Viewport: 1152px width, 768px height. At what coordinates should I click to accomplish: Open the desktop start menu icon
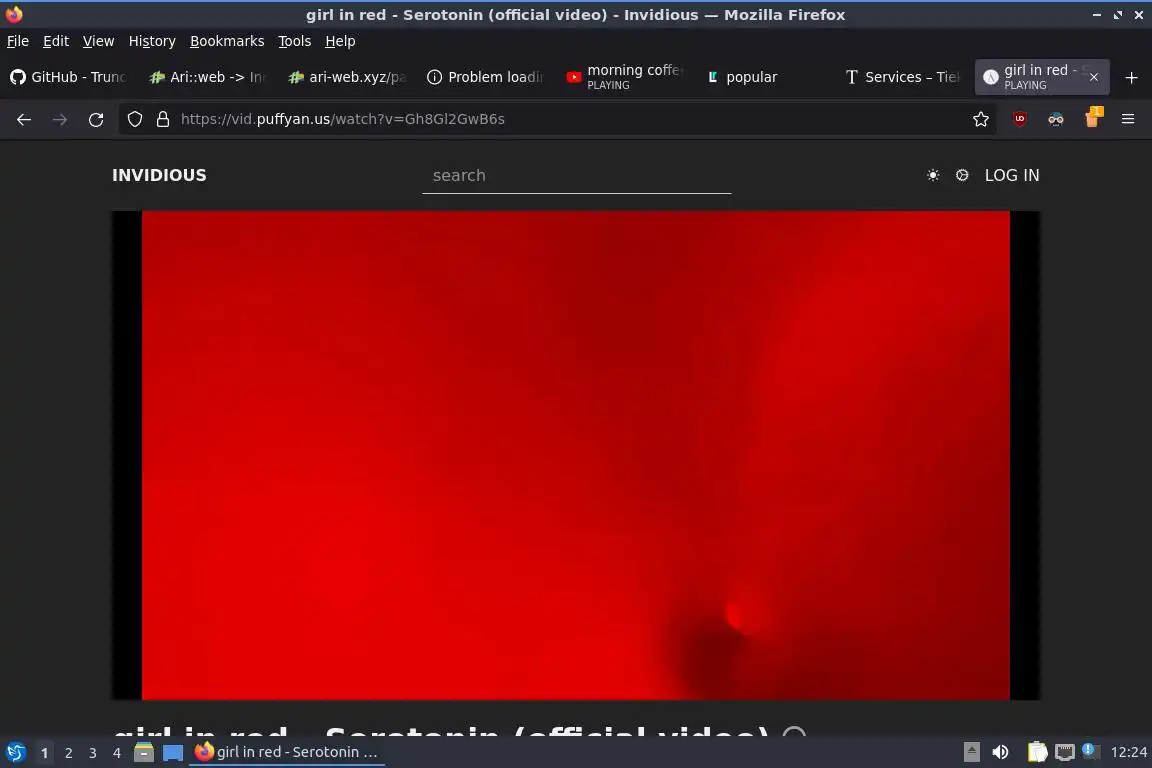(x=15, y=753)
